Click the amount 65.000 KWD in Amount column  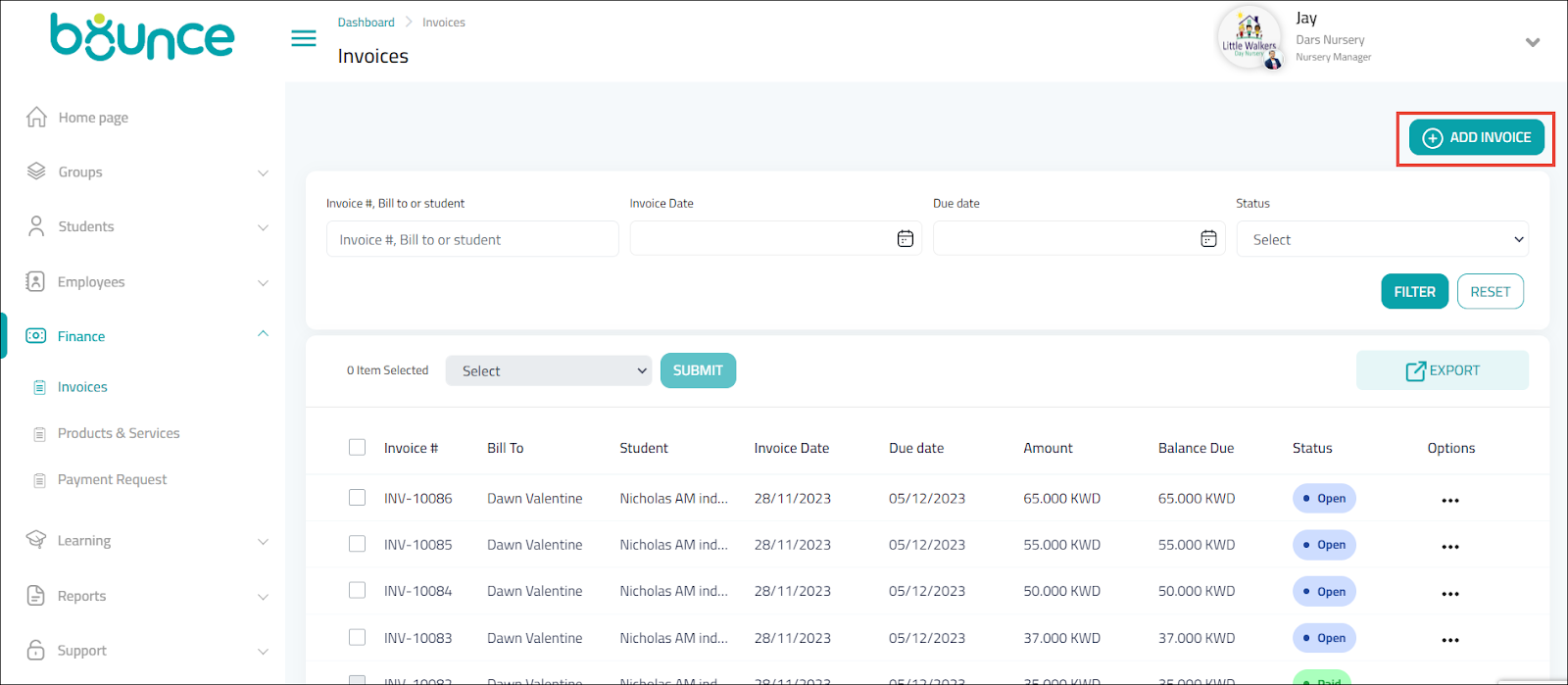(x=1061, y=498)
